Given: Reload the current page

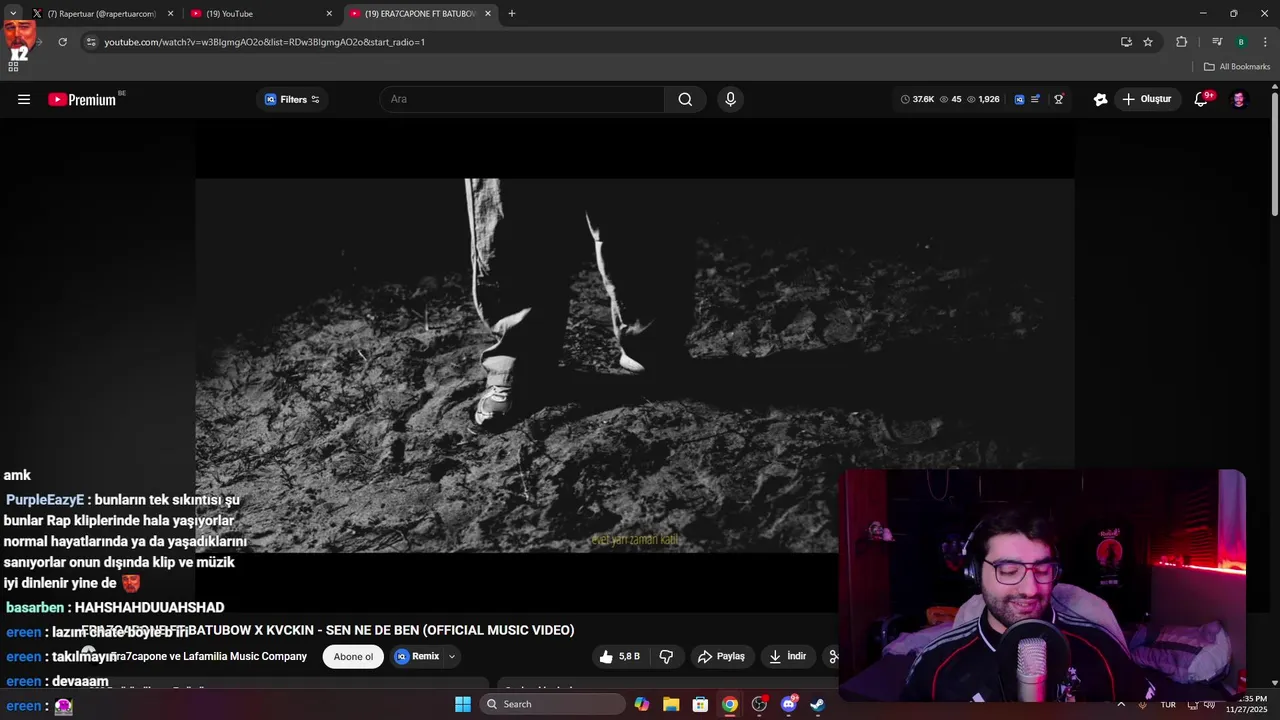Looking at the screenshot, I should coord(62,42).
